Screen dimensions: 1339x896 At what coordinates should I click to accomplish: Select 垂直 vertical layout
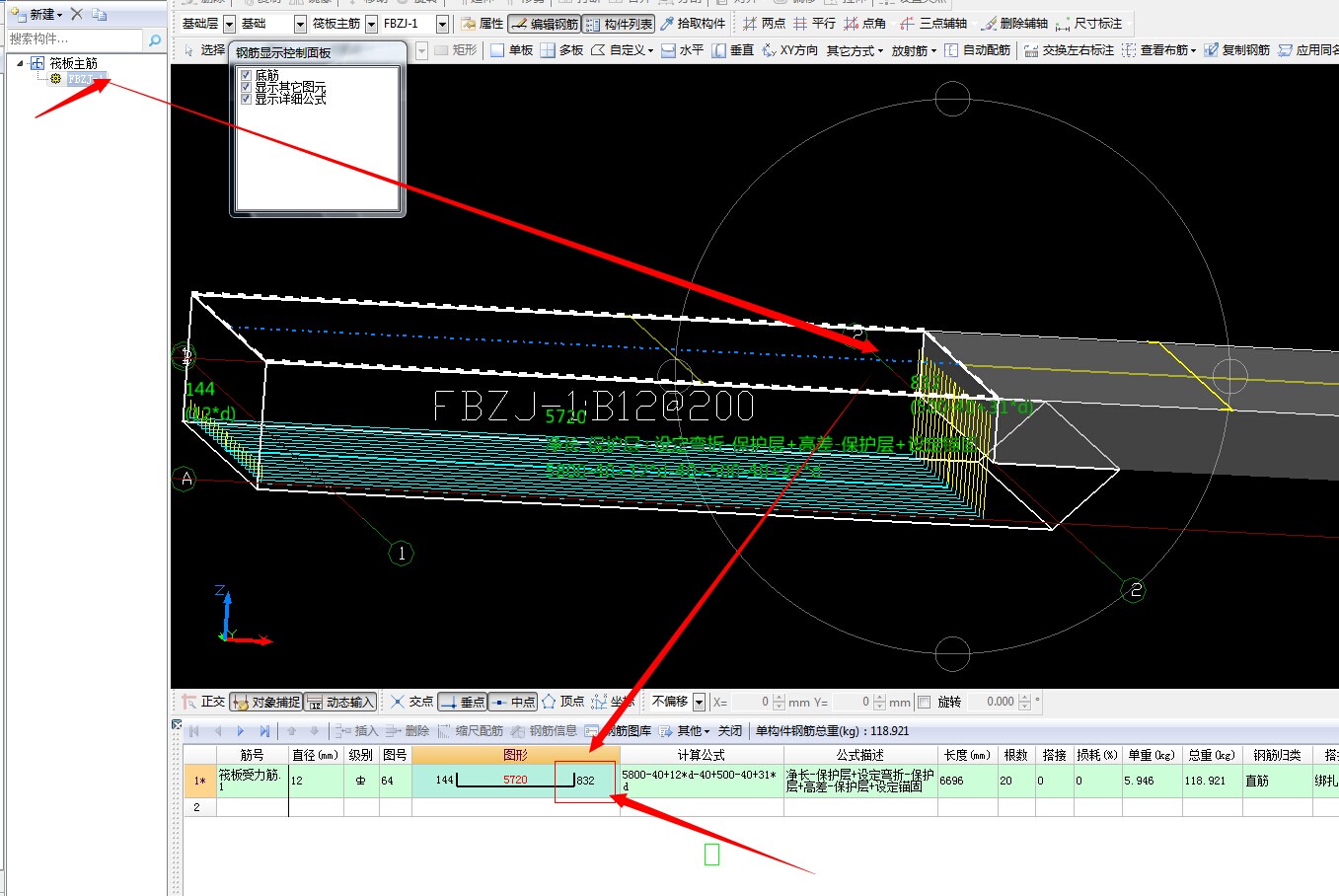click(732, 49)
